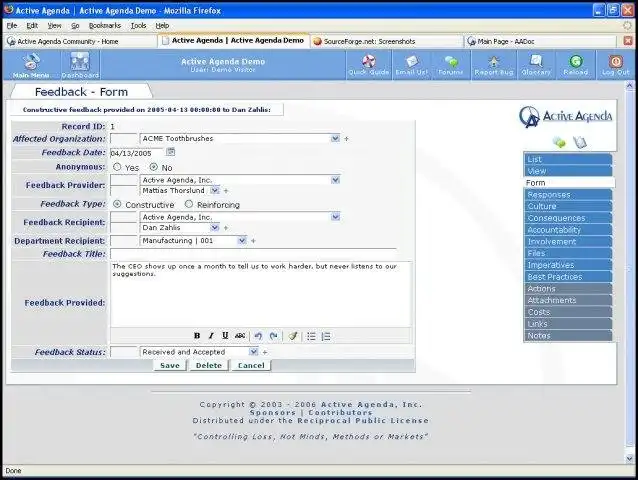Close the current Firefox tab with red X
Image resolution: width=638 pixels, height=480 pixels.
pyautogui.click(x=628, y=41)
